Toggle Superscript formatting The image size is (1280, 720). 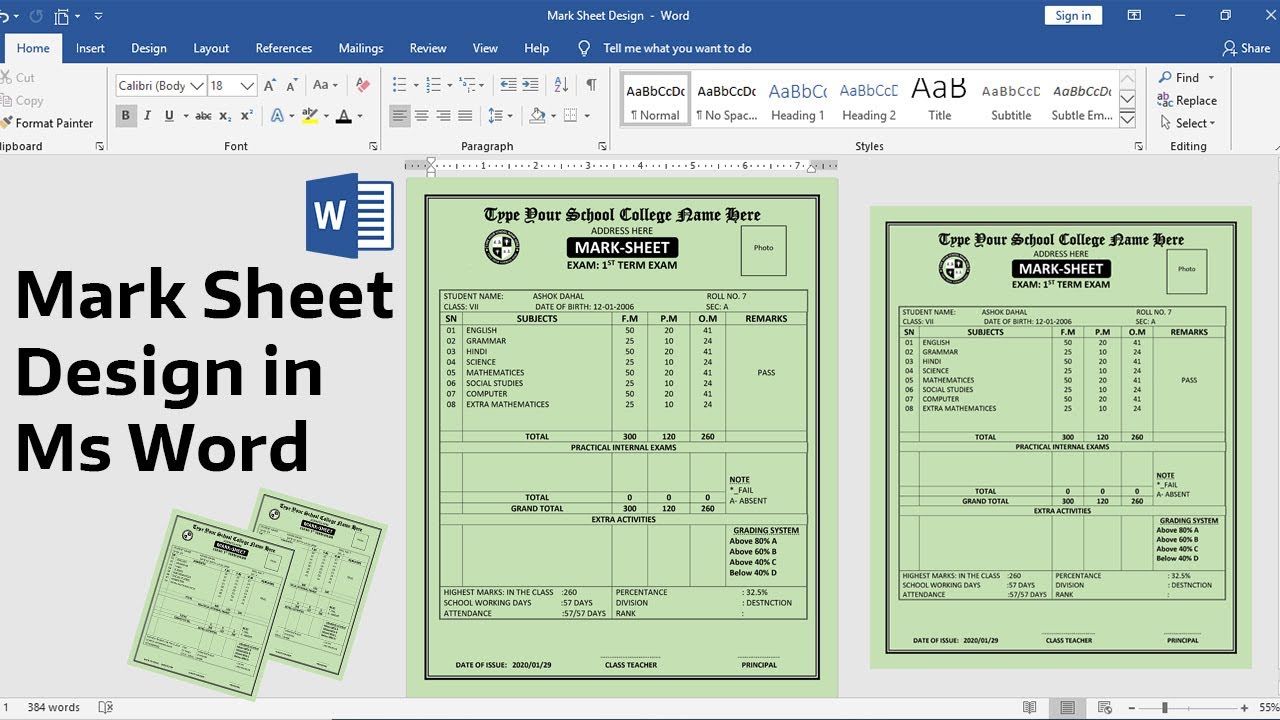point(247,116)
